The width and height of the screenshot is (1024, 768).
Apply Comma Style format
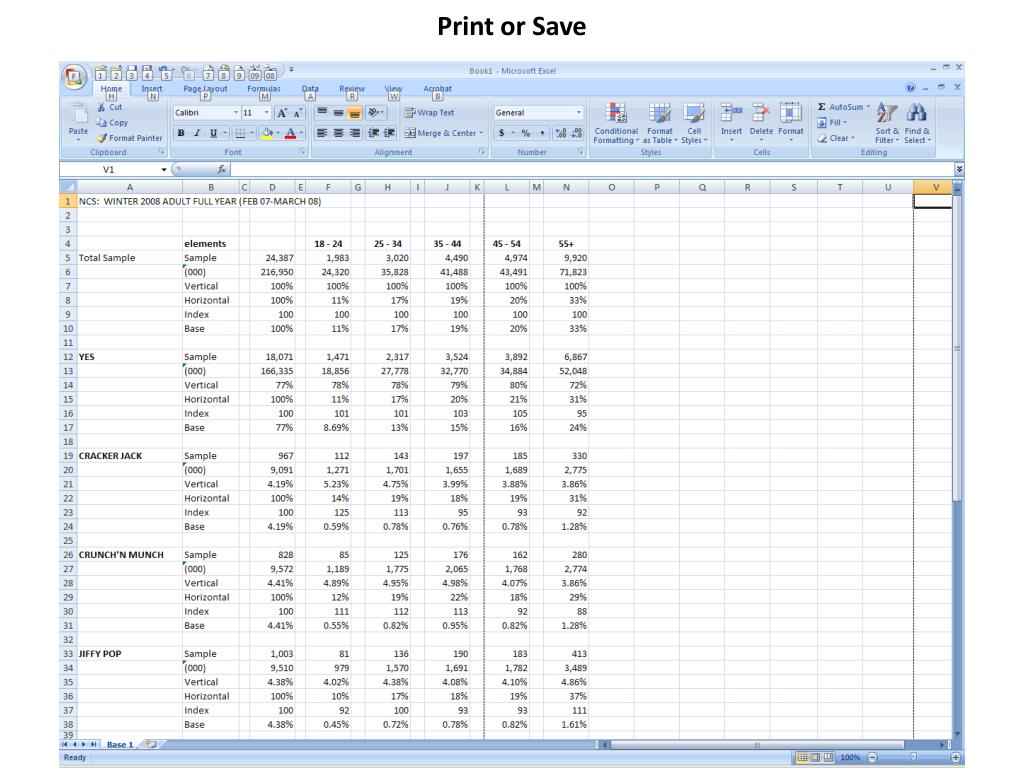coord(542,133)
